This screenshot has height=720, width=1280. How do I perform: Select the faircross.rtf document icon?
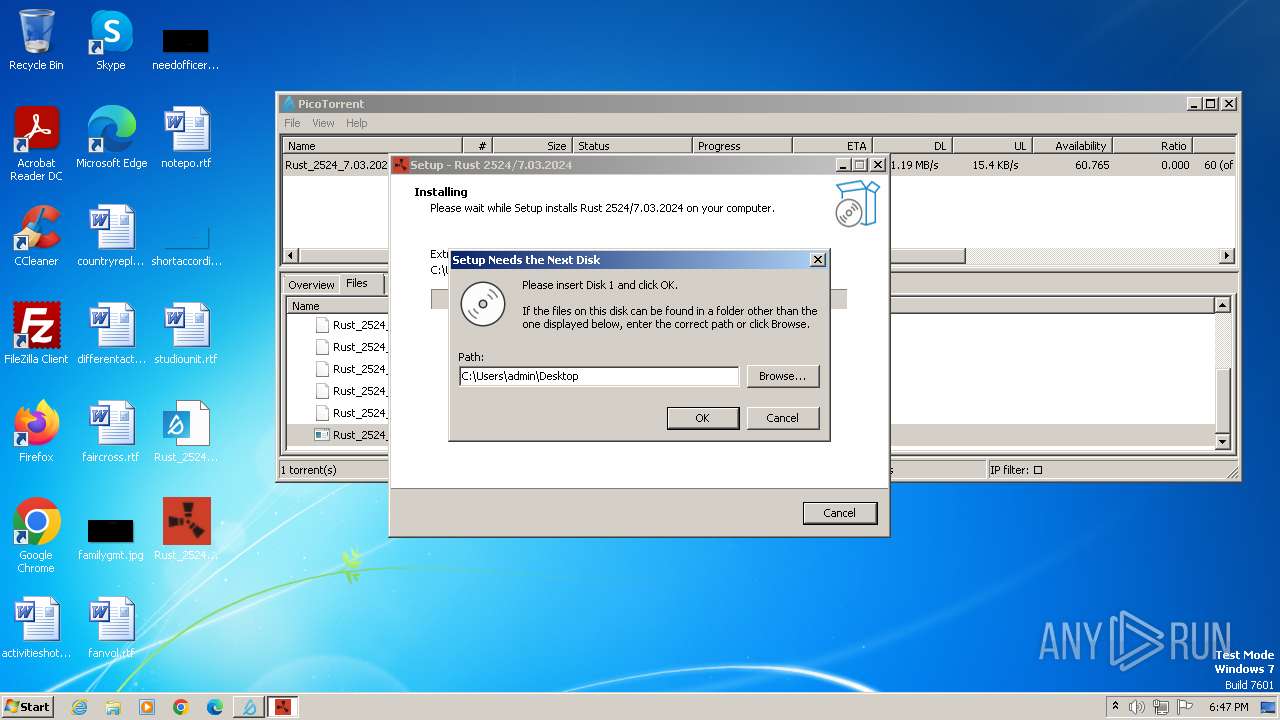click(111, 432)
